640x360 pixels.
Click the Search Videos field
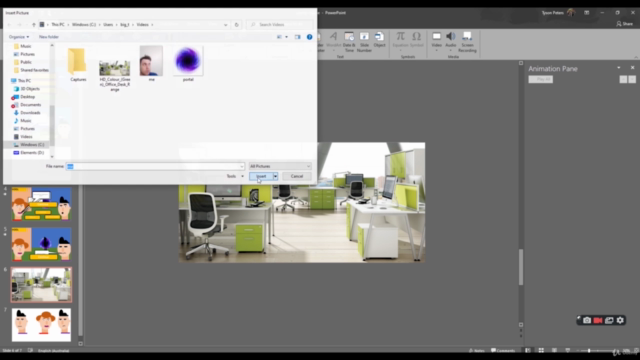281,24
